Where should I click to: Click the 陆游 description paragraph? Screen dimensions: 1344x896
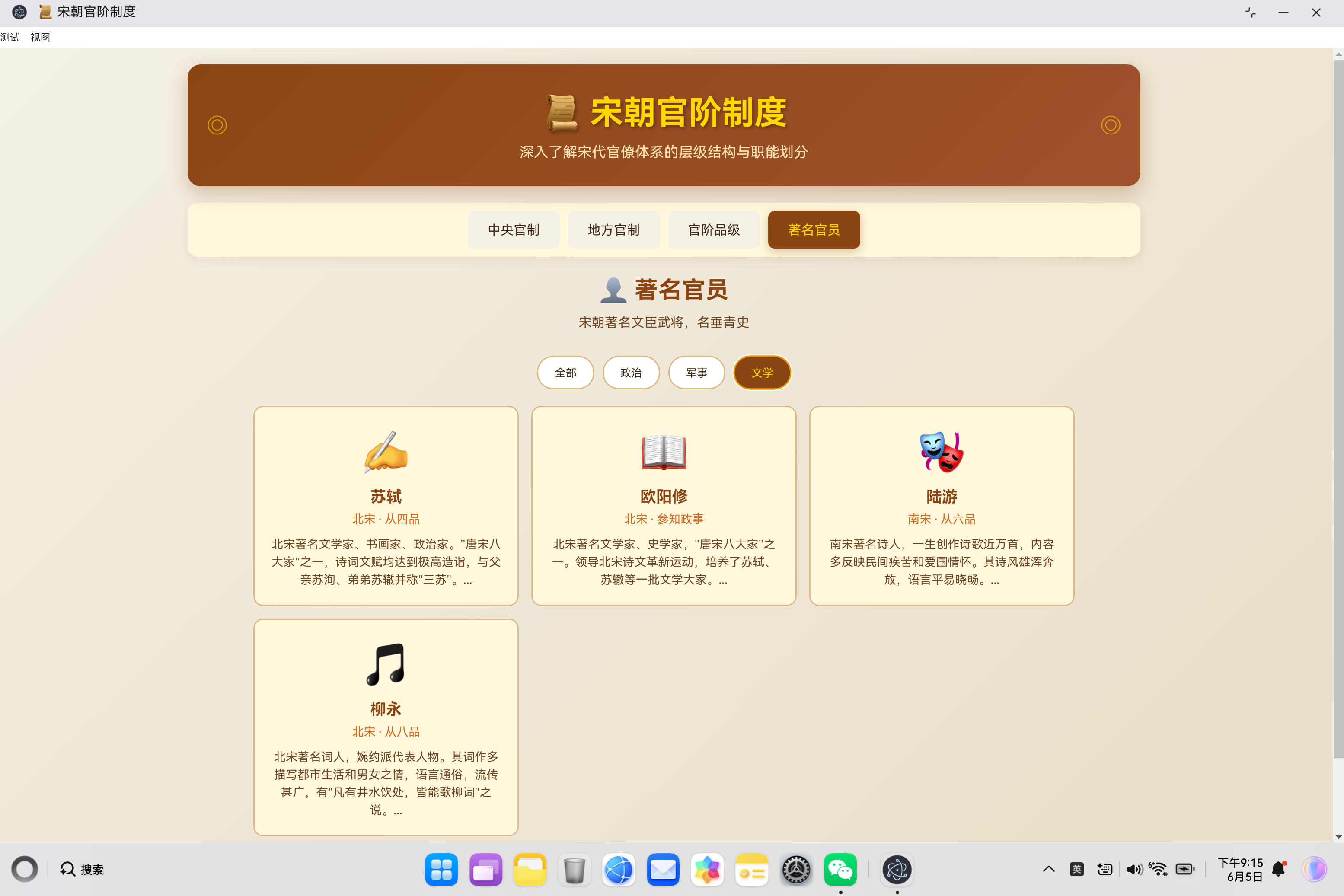coord(942,562)
